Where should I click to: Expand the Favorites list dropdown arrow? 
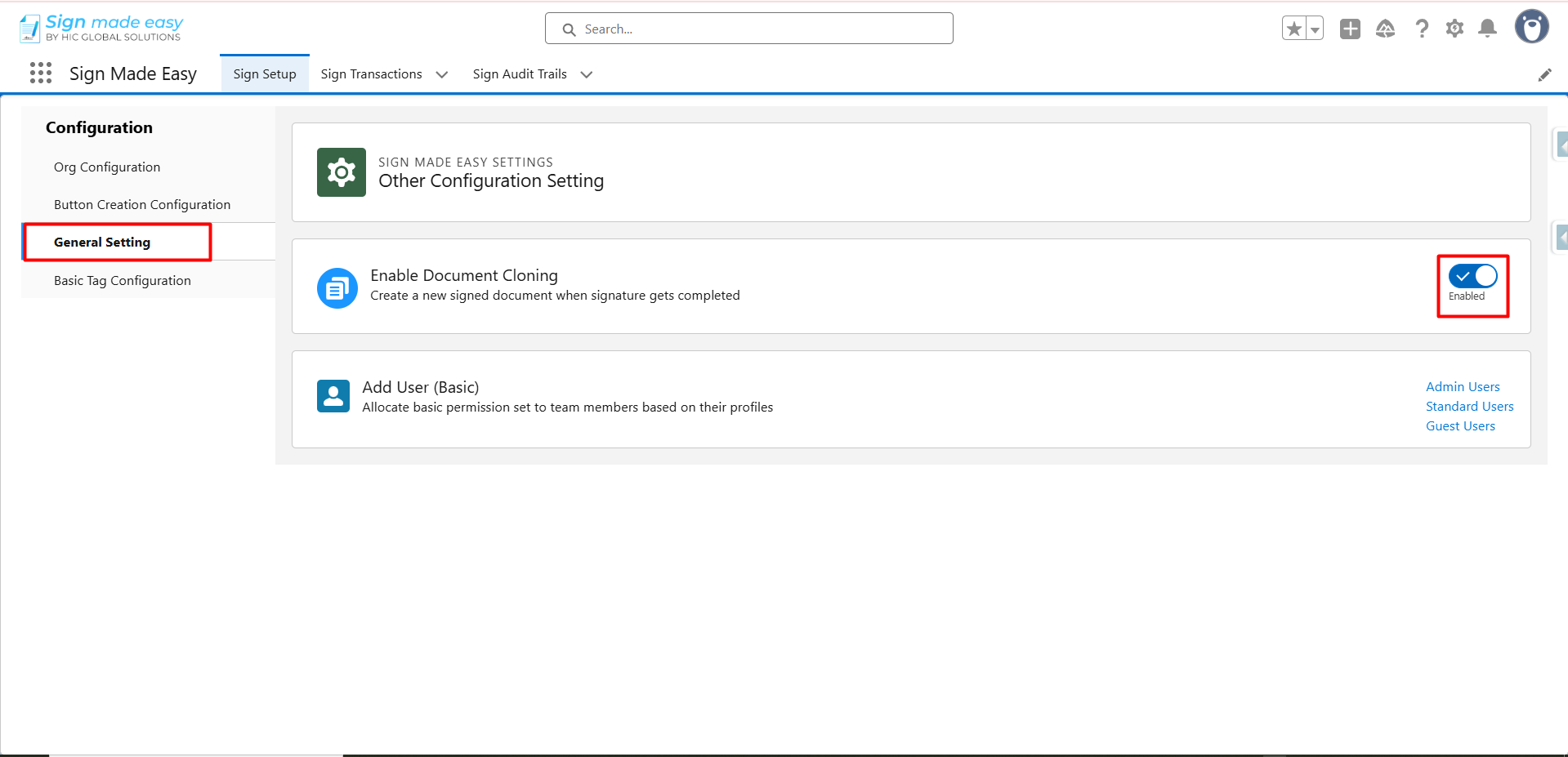point(1315,29)
